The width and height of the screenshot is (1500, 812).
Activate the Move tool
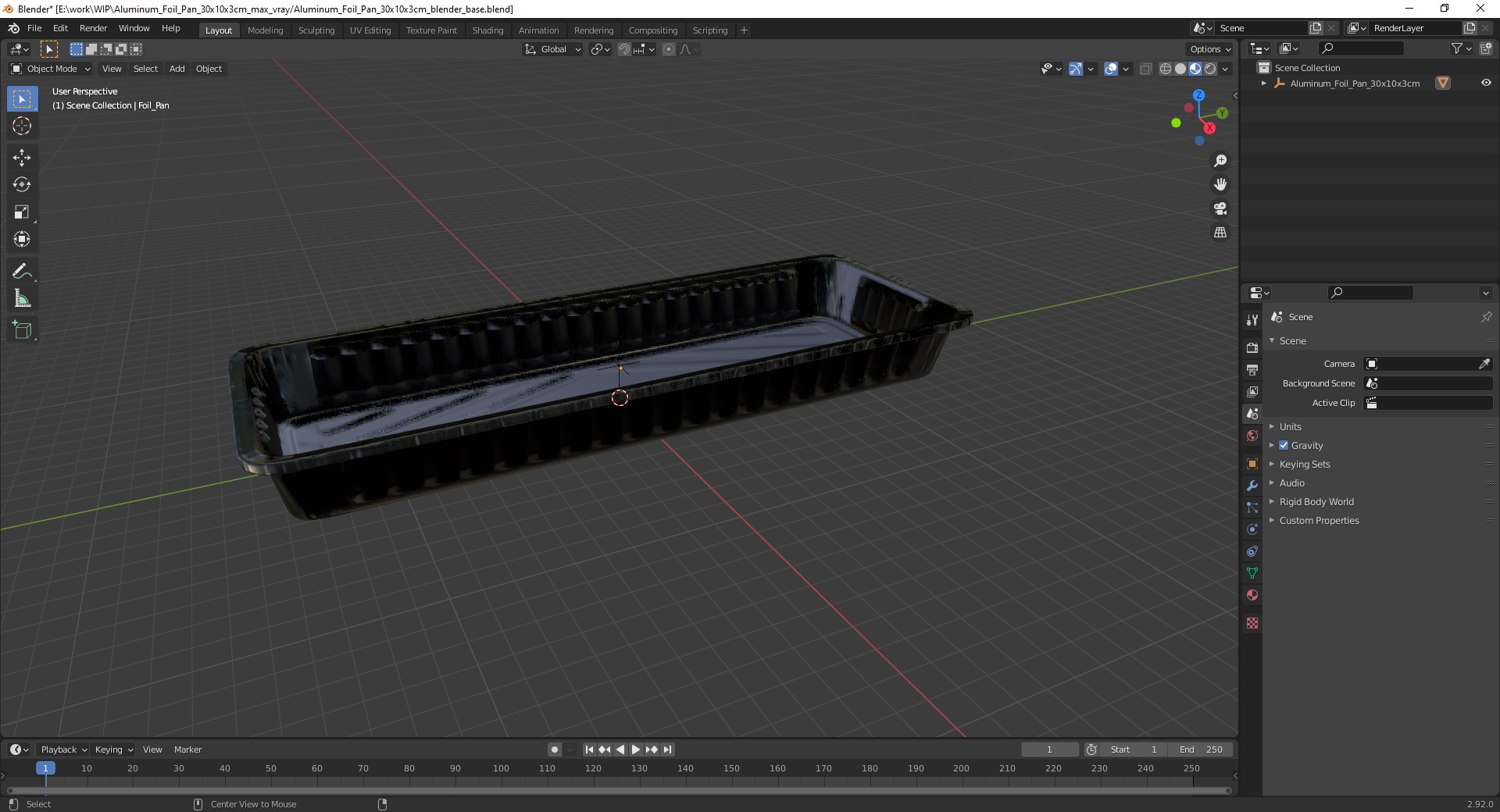coord(22,157)
